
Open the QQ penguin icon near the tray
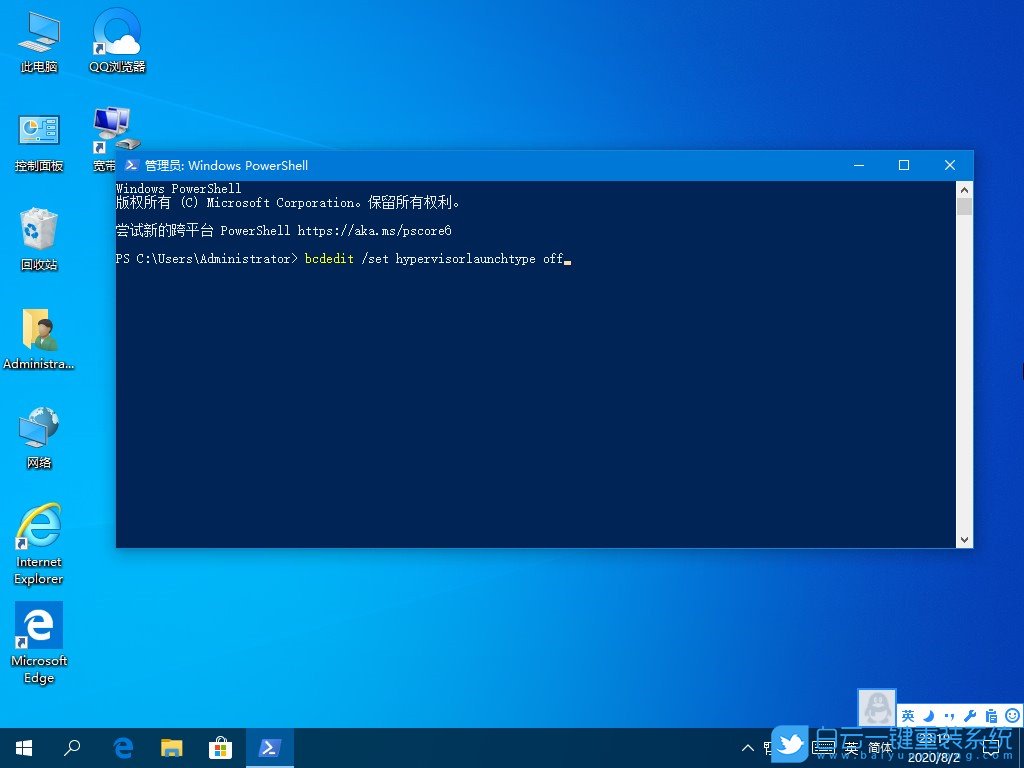click(x=877, y=708)
